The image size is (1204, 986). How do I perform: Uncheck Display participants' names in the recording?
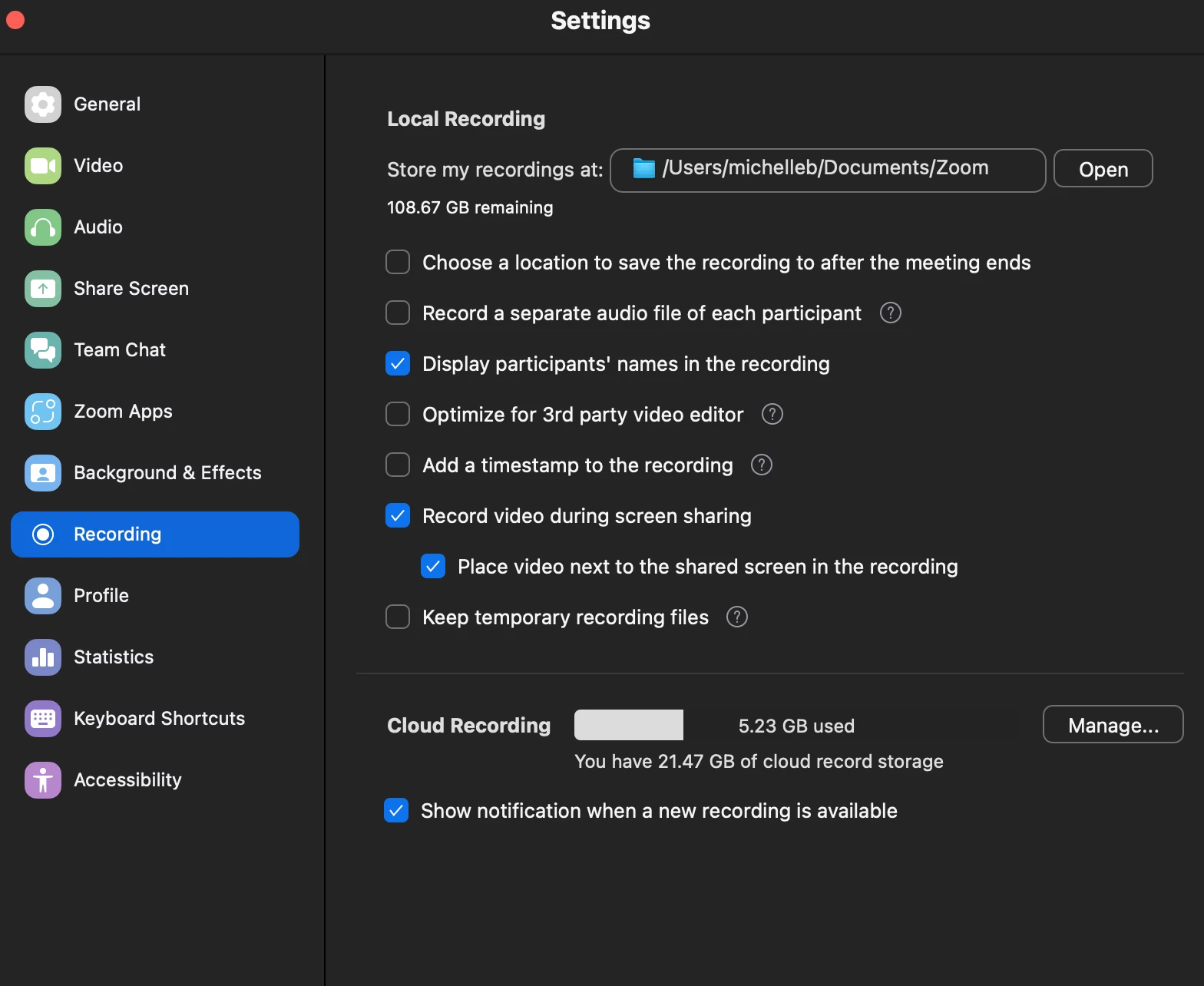click(x=398, y=364)
